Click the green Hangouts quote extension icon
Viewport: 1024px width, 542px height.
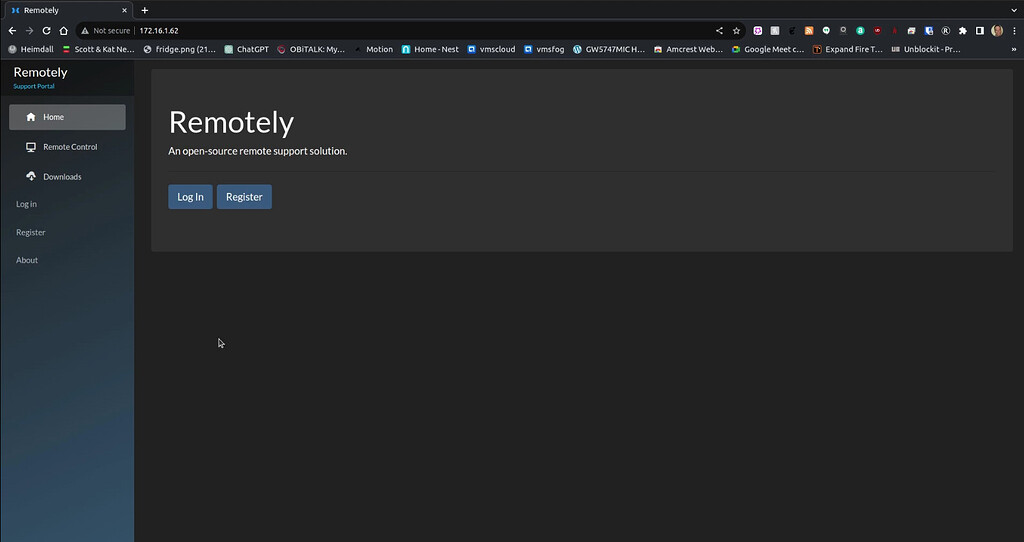tap(826, 31)
